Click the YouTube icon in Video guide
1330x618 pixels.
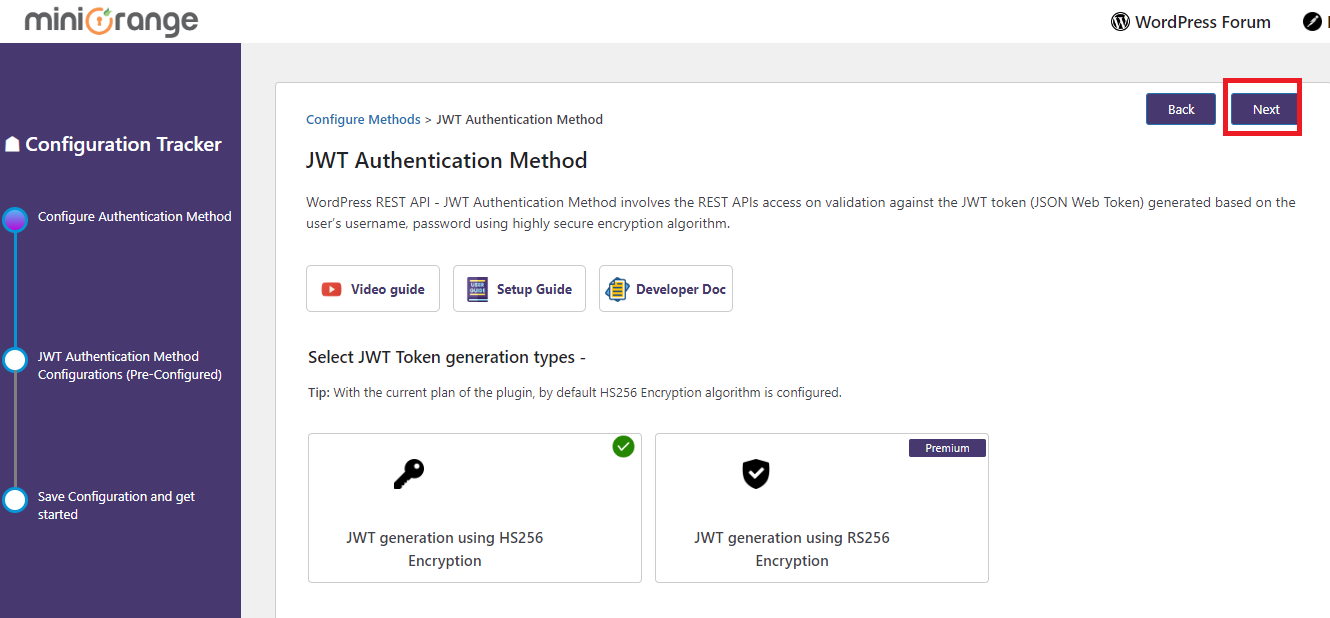click(x=331, y=289)
